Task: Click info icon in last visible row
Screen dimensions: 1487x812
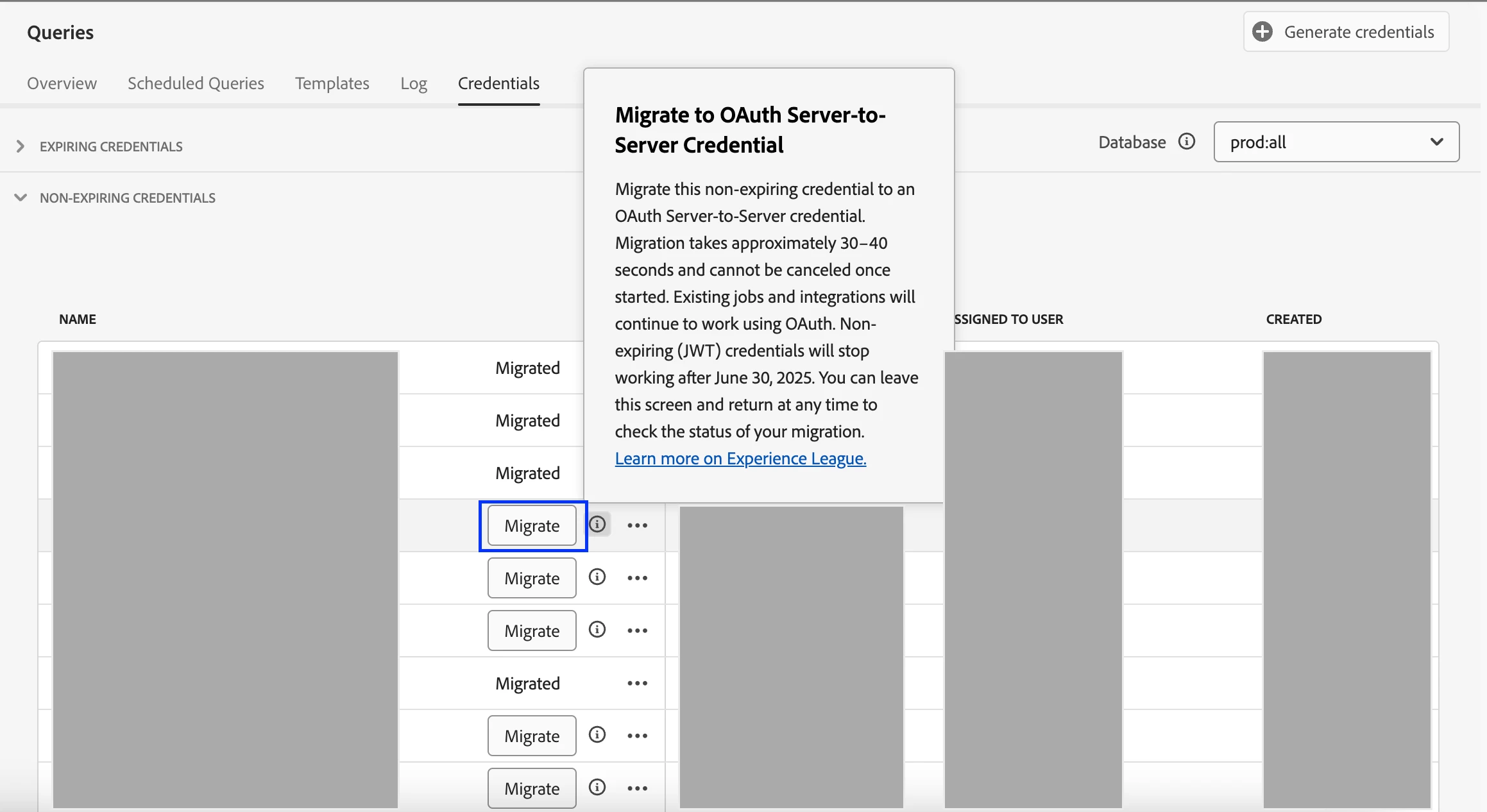Action: click(597, 788)
